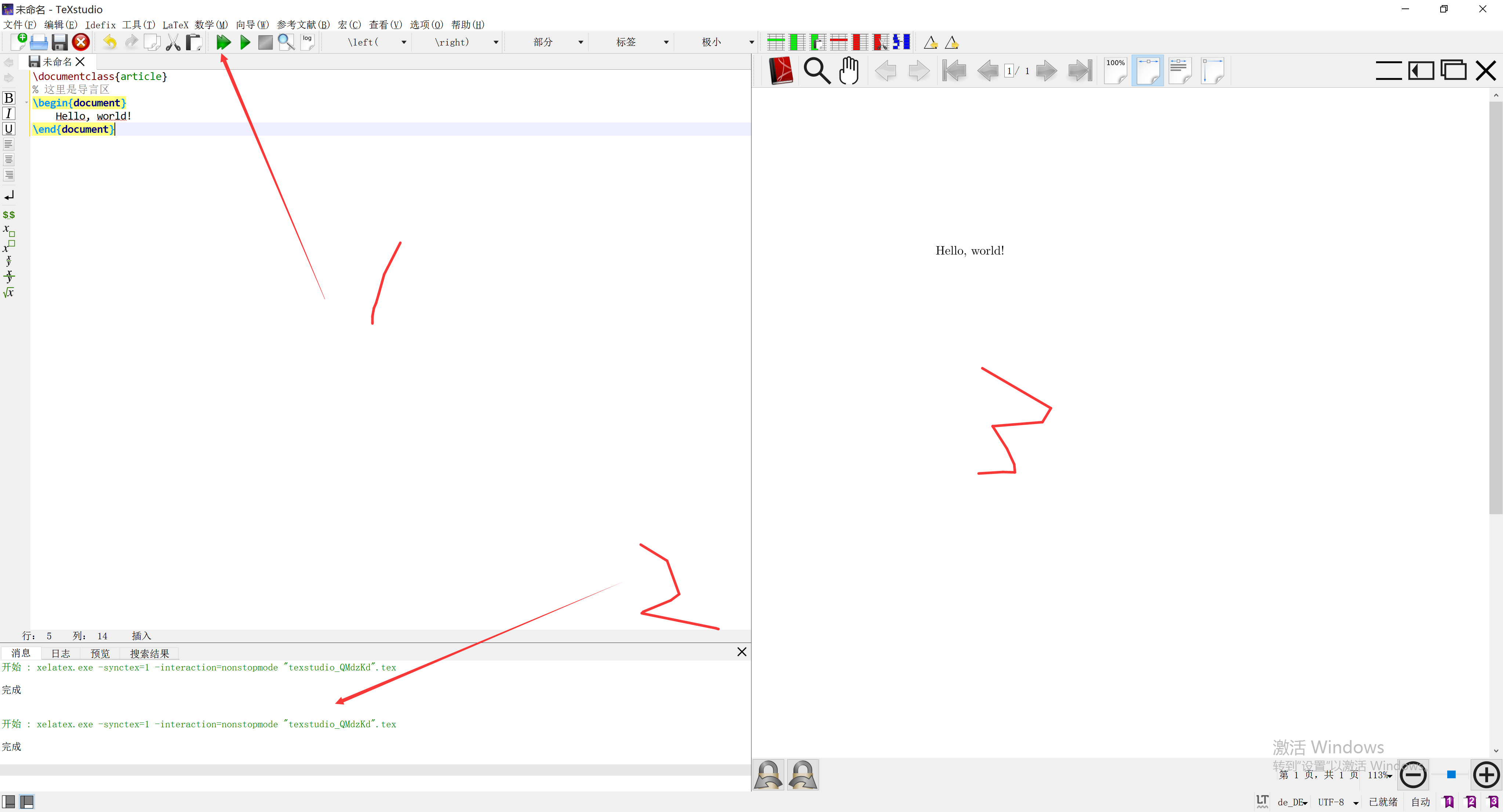Insert square root from the sidebar
Image resolution: width=1503 pixels, height=812 pixels.
pos(9,293)
